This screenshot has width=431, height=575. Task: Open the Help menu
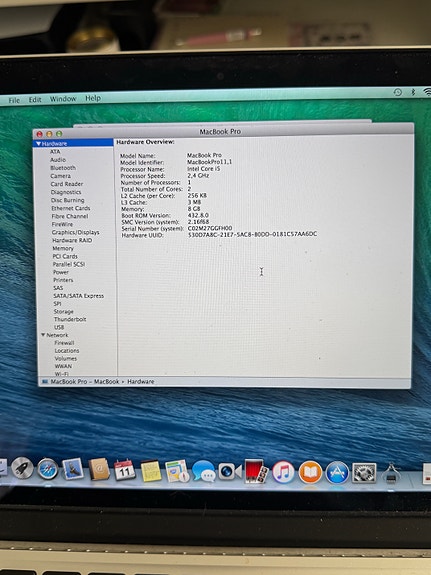(93, 98)
